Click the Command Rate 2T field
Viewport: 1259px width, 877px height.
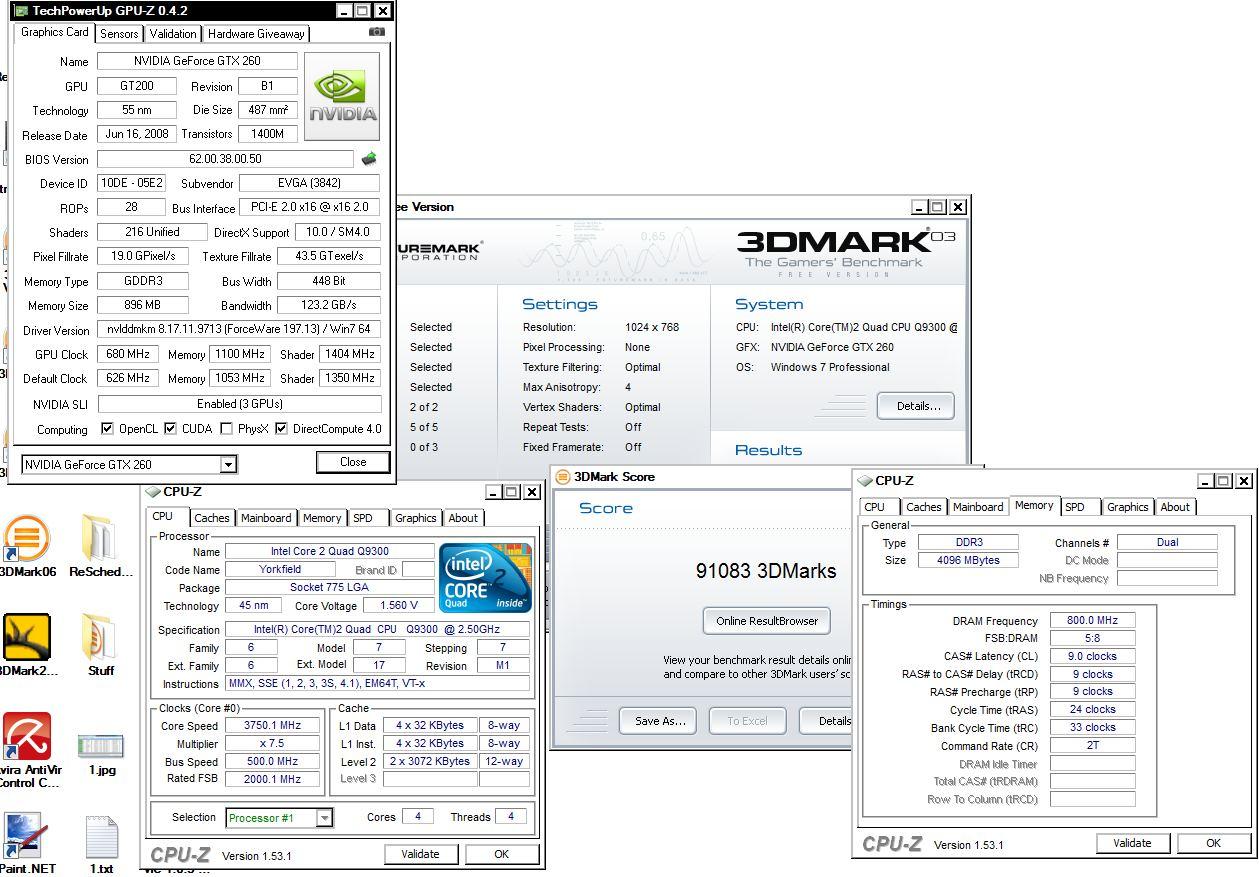click(x=1092, y=746)
